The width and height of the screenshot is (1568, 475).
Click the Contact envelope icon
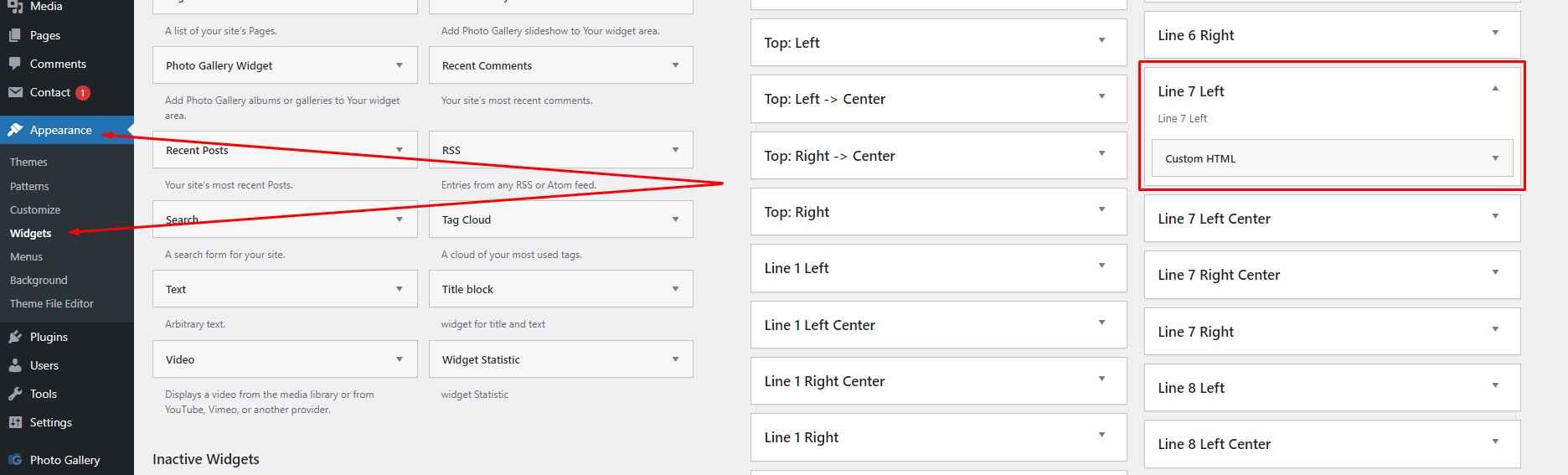pos(15,92)
